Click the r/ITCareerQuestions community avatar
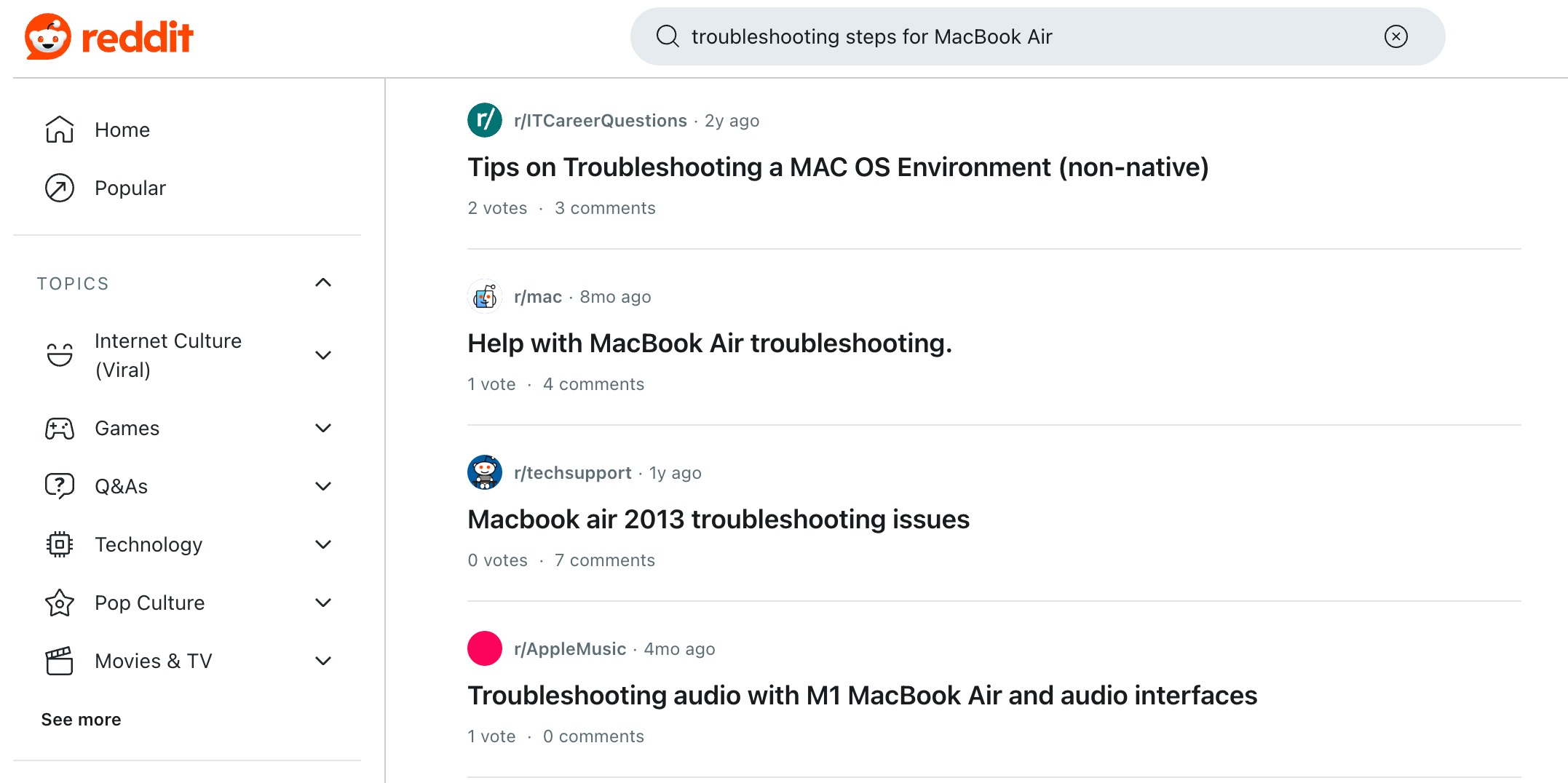 (x=485, y=120)
